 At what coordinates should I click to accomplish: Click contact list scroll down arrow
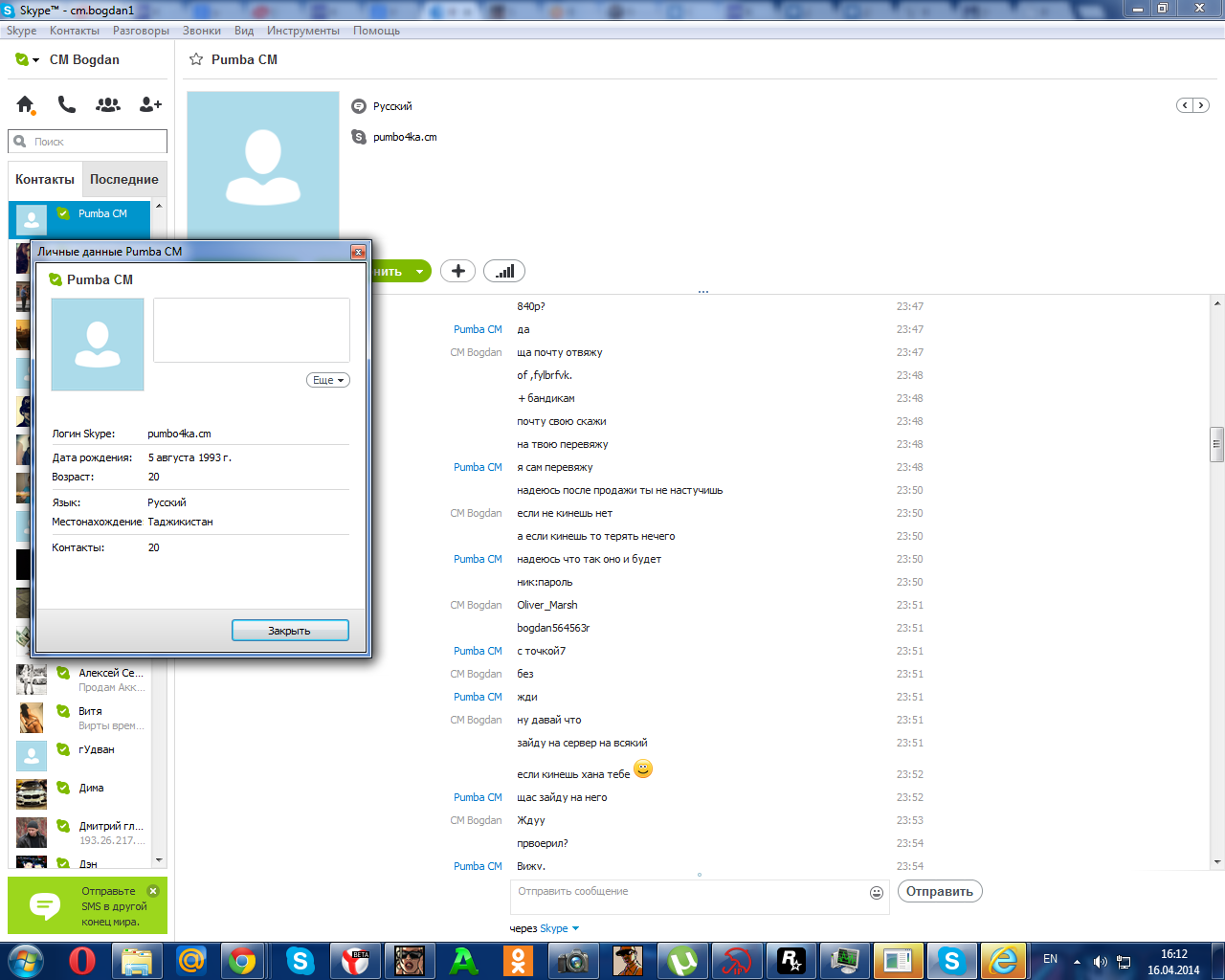click(x=159, y=860)
